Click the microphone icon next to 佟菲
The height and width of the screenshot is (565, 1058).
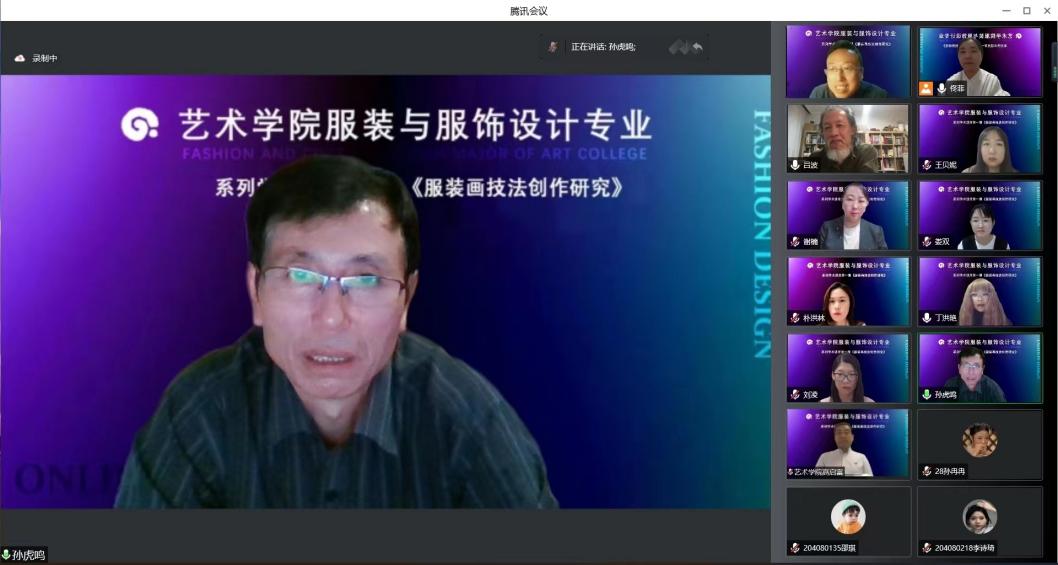[x=942, y=88]
